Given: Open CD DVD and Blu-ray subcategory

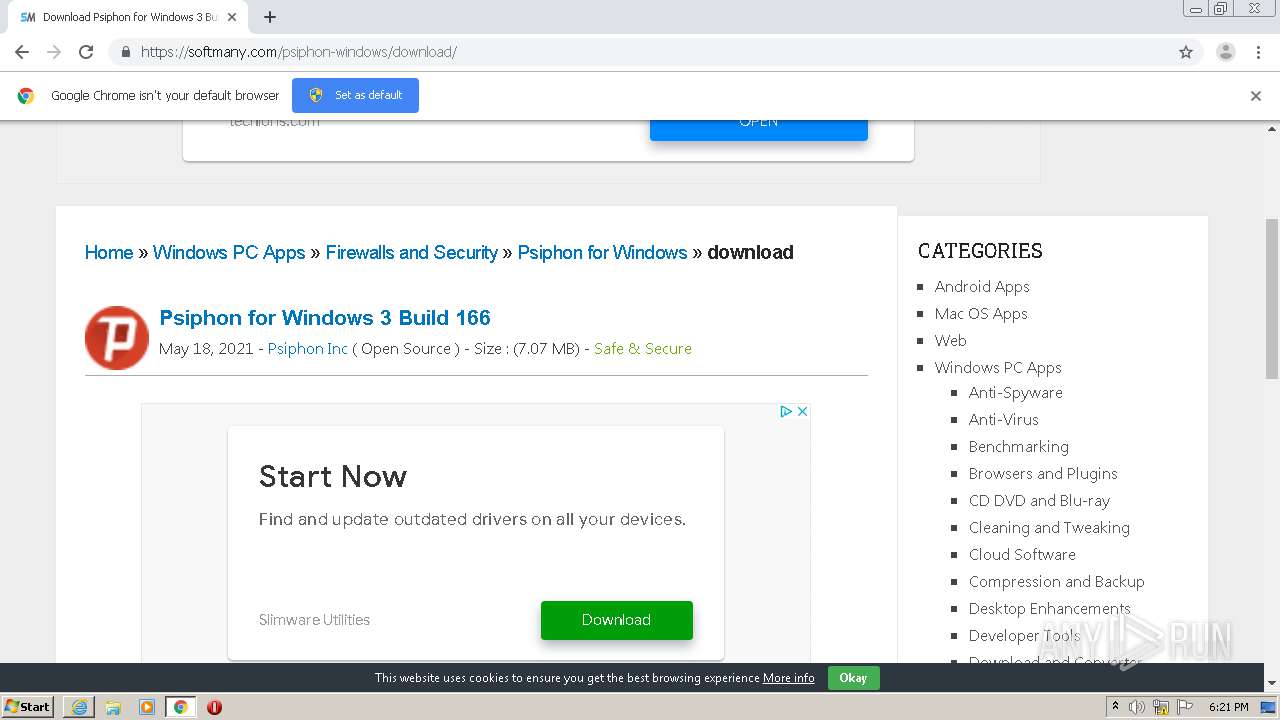Looking at the screenshot, I should tap(1039, 501).
